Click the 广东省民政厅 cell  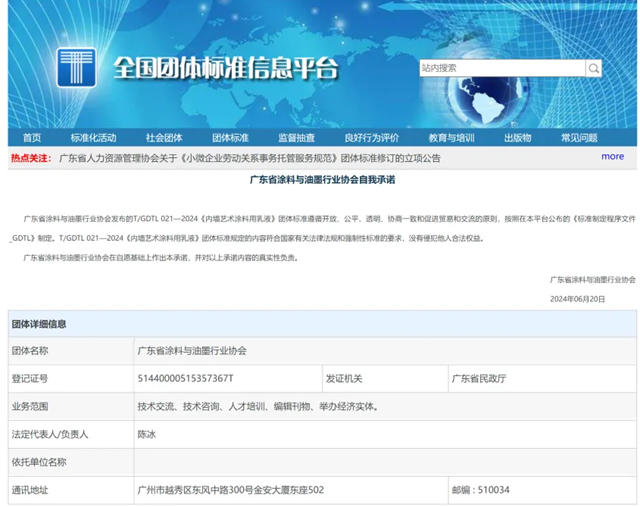tap(542, 378)
